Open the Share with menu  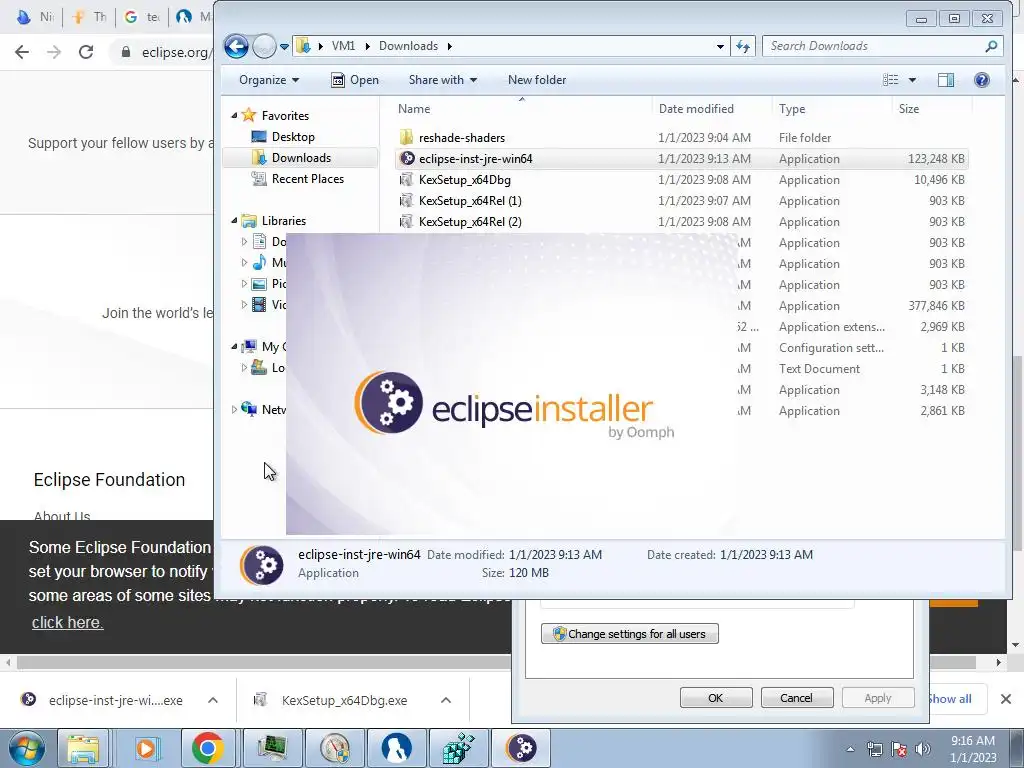pos(442,80)
